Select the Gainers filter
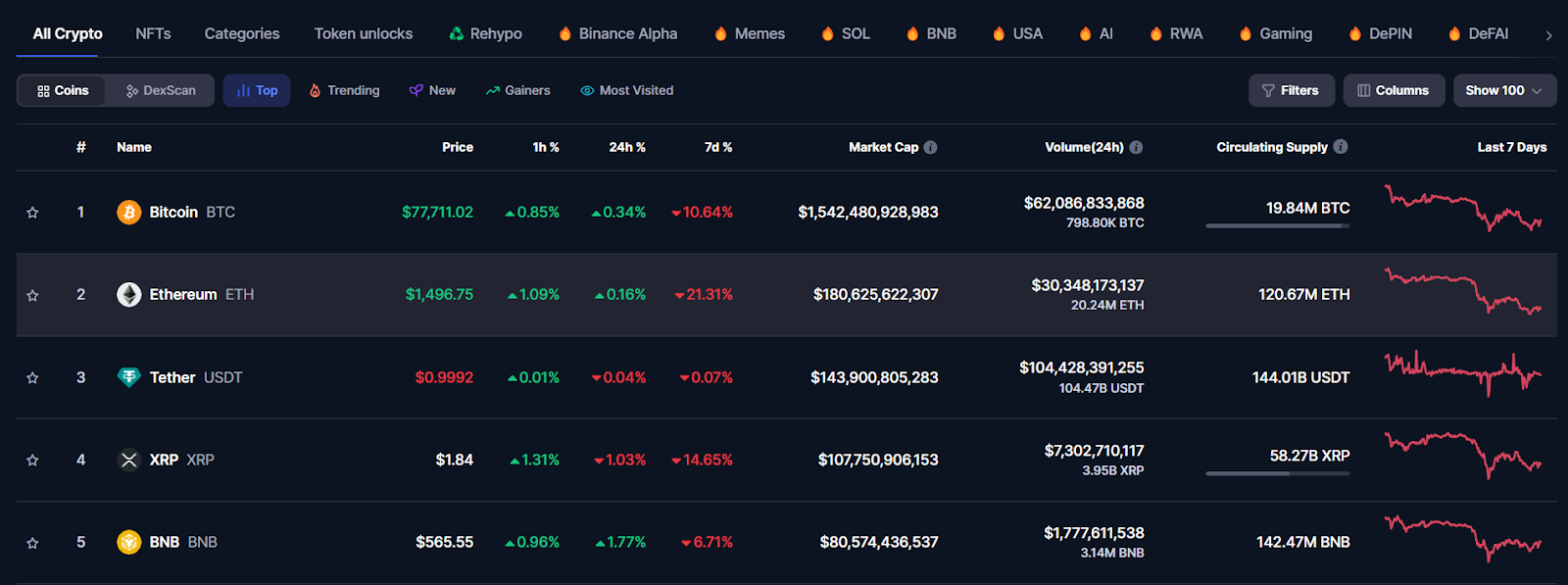 [x=517, y=90]
